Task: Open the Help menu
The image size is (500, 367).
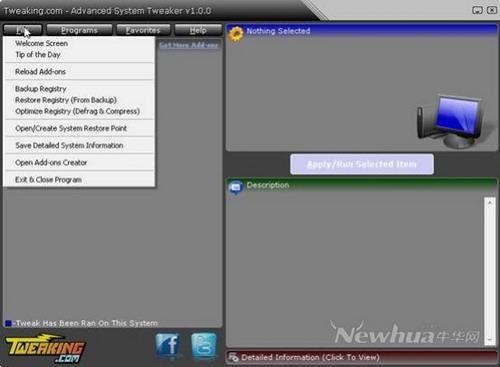Action: [198, 30]
